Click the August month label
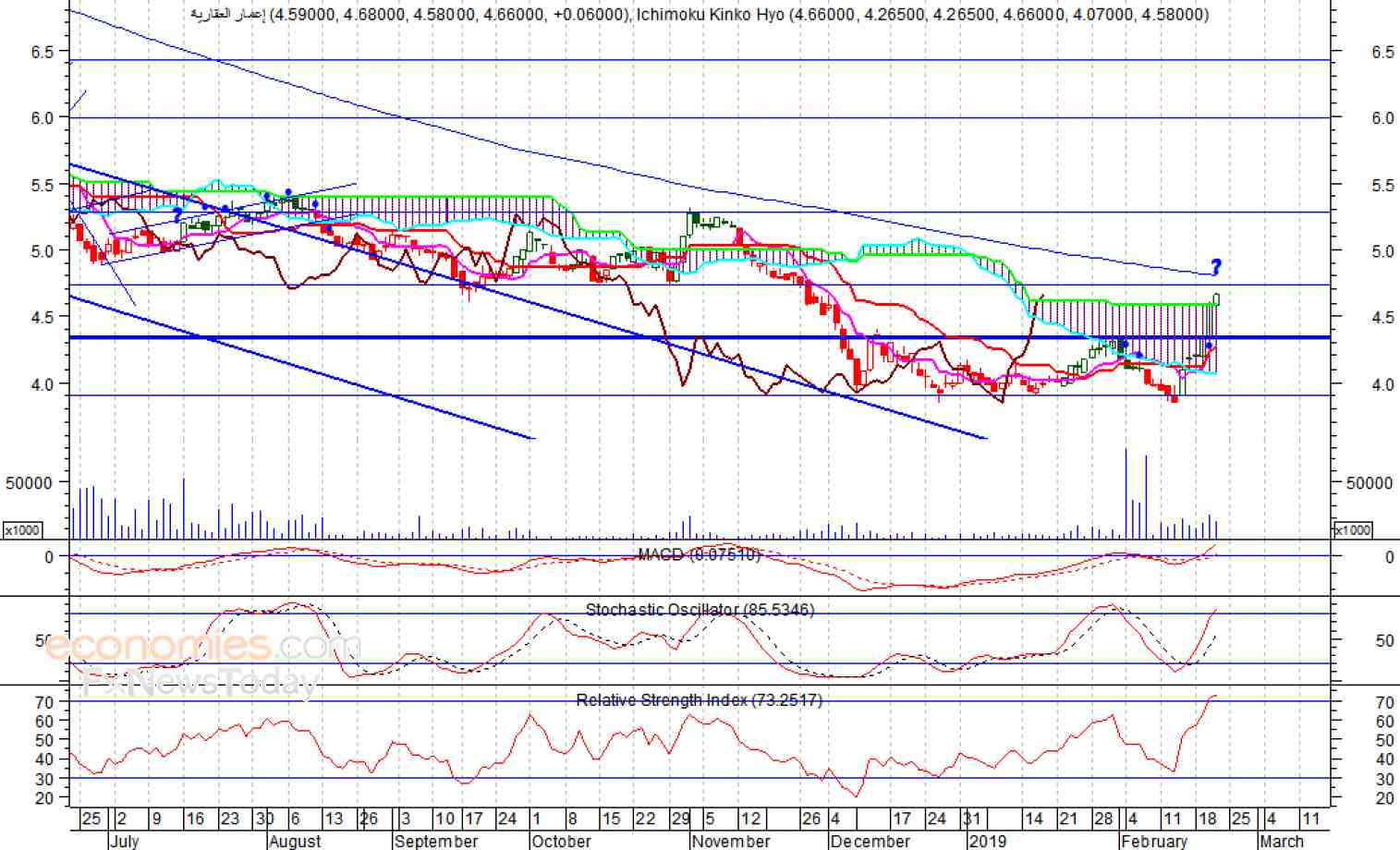 point(295,841)
